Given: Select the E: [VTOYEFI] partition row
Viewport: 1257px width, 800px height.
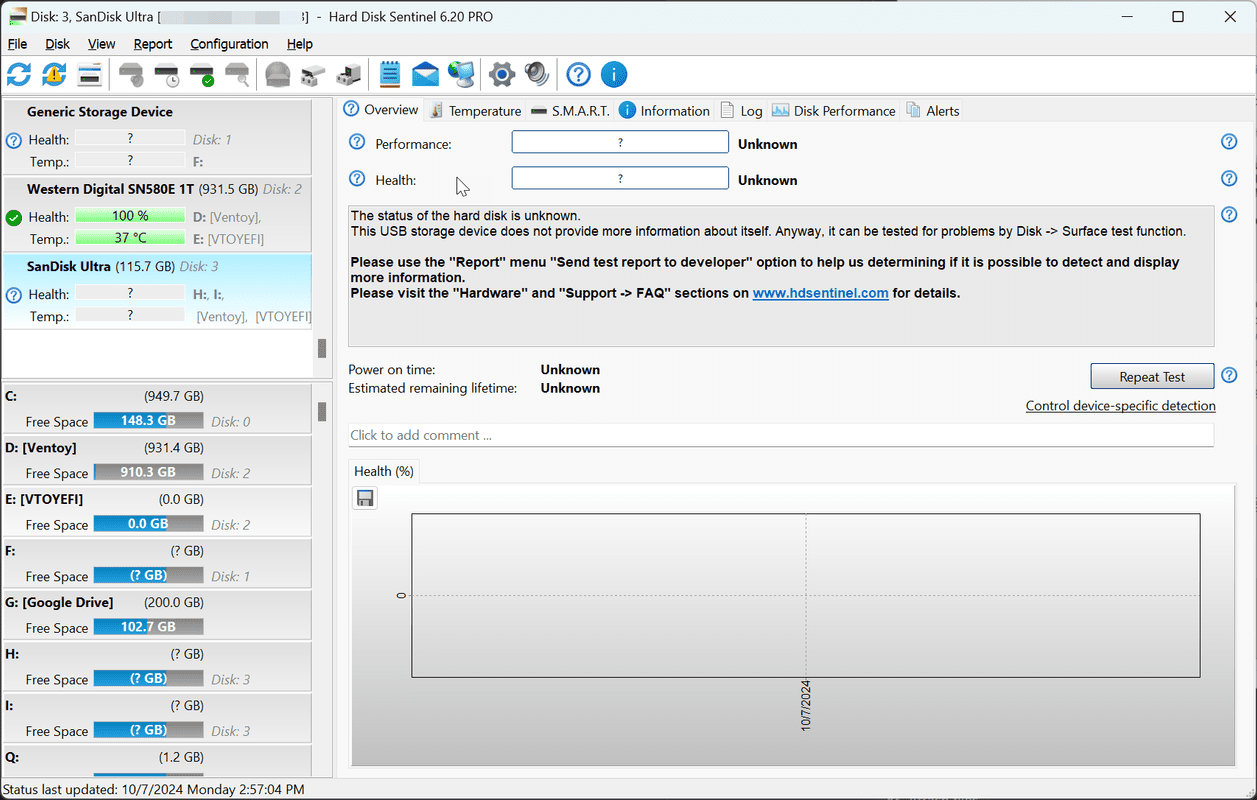Looking at the screenshot, I should (157, 511).
